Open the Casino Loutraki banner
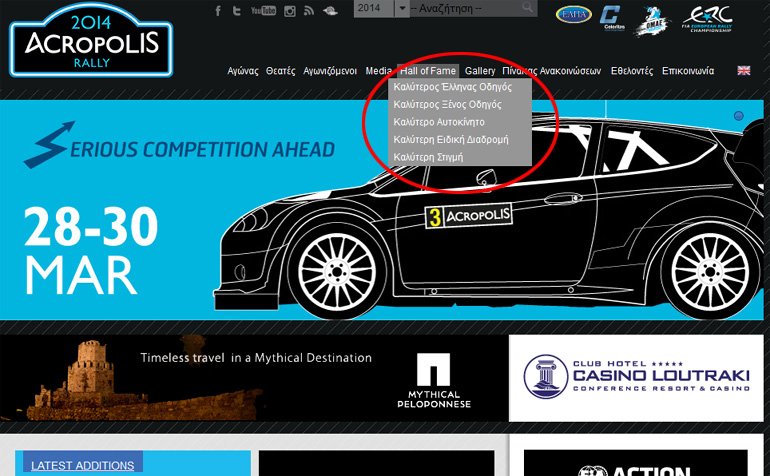The image size is (770, 476). coord(636,378)
